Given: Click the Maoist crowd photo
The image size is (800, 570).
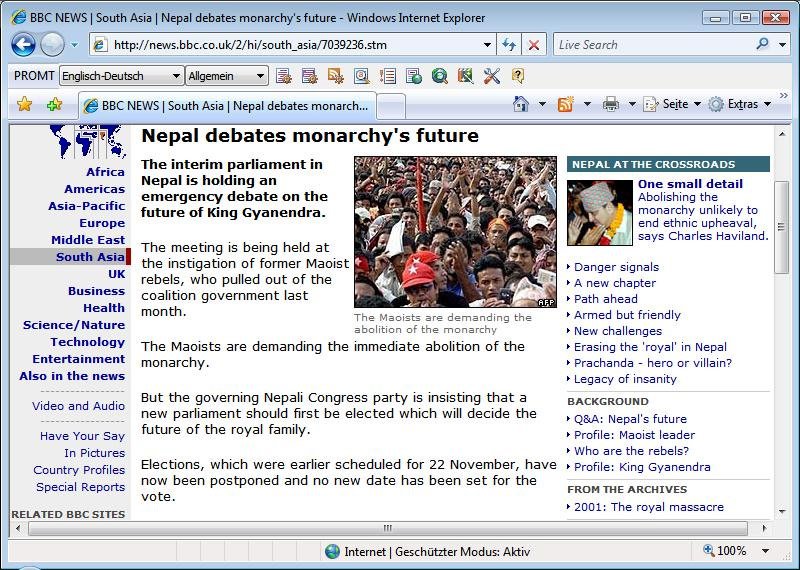Looking at the screenshot, I should [455, 232].
